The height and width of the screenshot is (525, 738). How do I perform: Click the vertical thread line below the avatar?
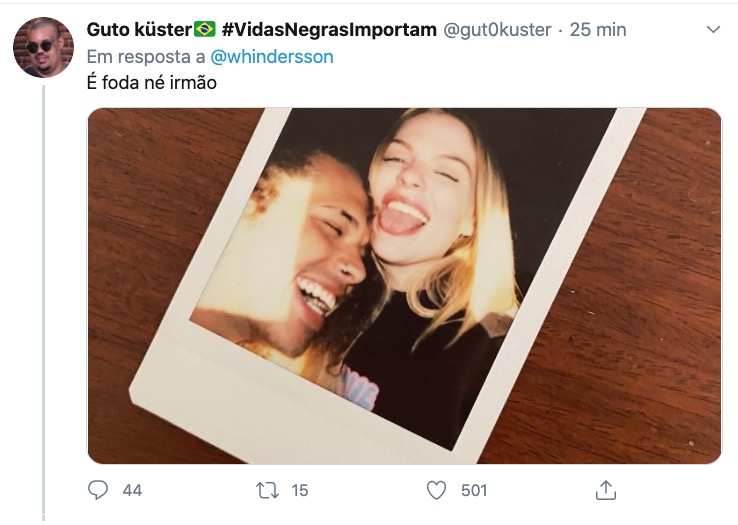point(43,300)
